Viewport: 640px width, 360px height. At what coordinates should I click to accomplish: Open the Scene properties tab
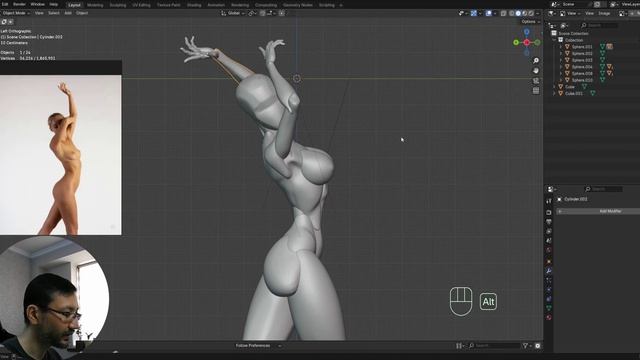tap(549, 241)
